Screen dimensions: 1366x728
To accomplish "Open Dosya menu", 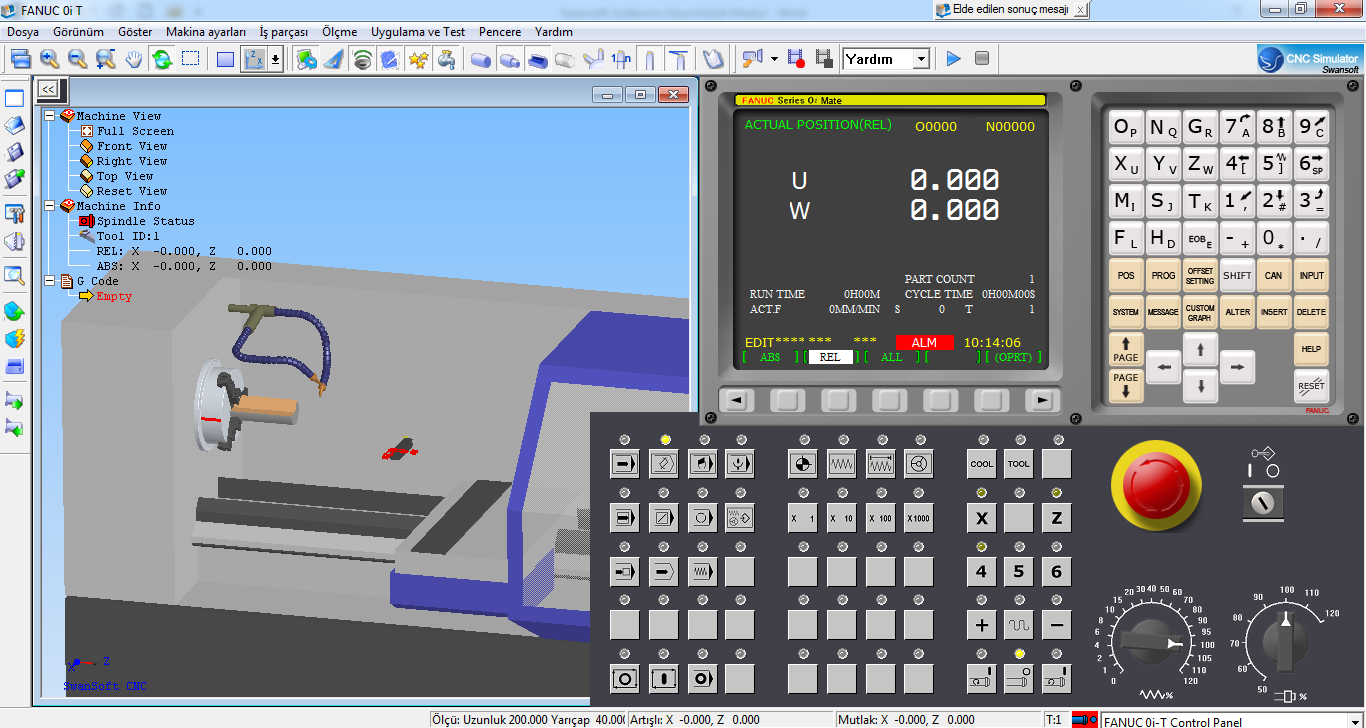I will click(x=21, y=32).
